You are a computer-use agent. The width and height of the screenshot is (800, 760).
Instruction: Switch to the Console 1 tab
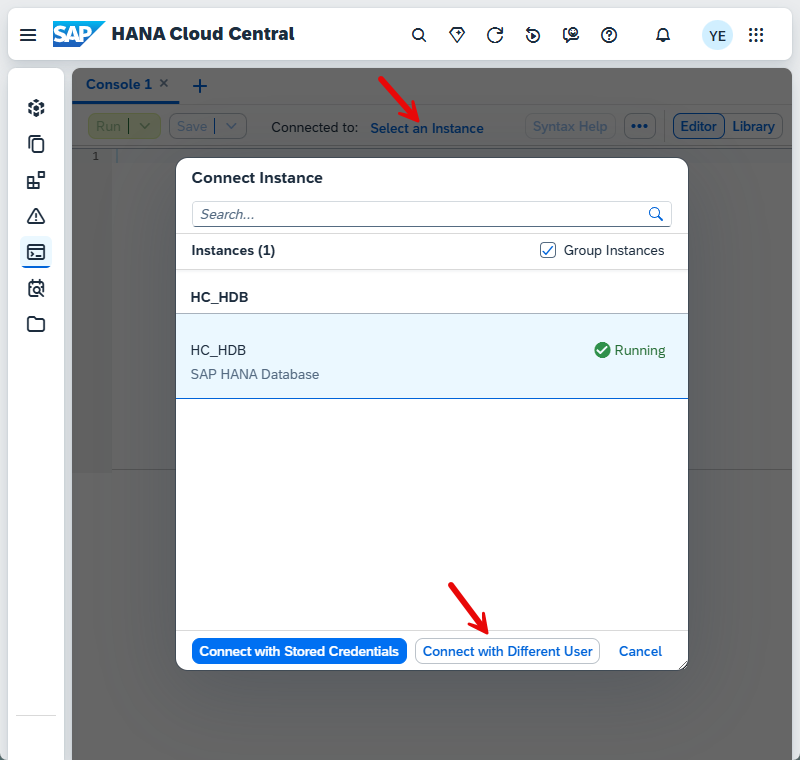pos(119,84)
